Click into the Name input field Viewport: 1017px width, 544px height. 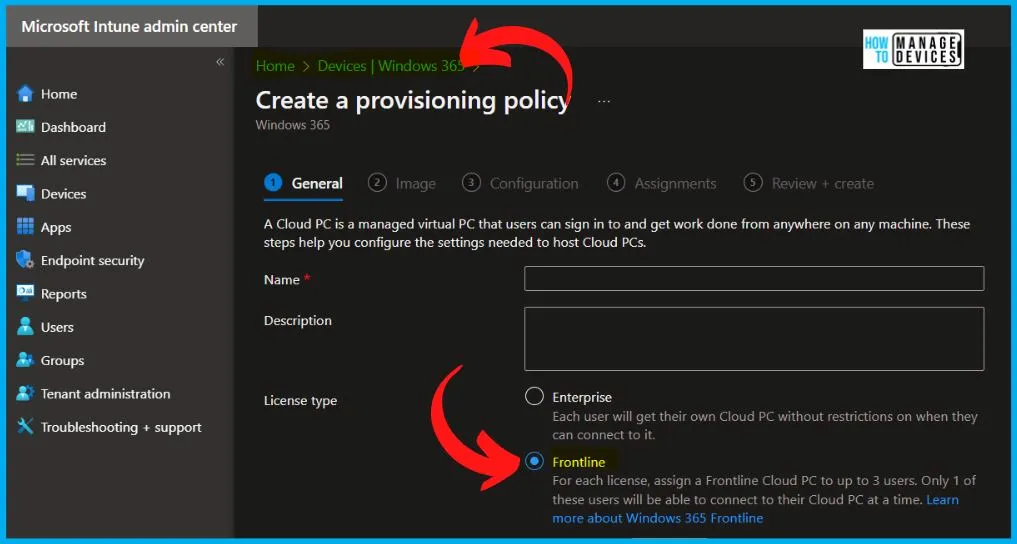coord(754,279)
